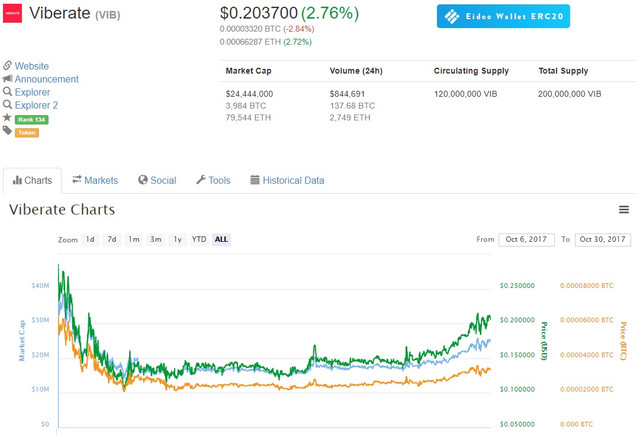Click the 3,984 BTC market cap value
The width and height of the screenshot is (640, 435).
coord(246,106)
